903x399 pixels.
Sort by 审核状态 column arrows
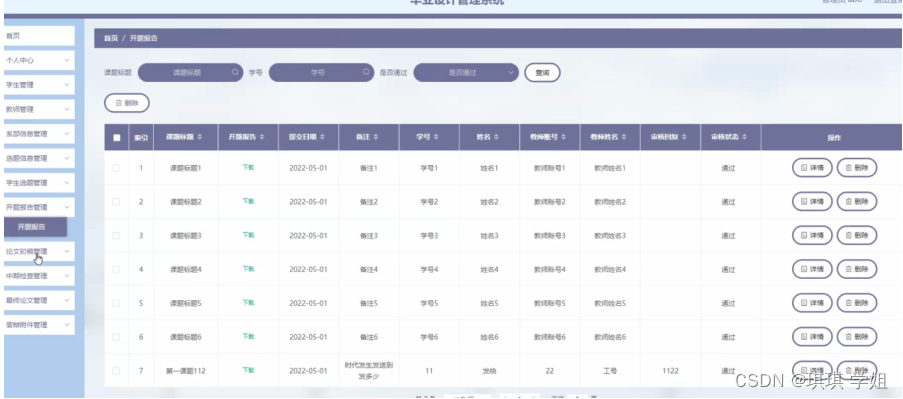[x=745, y=137]
